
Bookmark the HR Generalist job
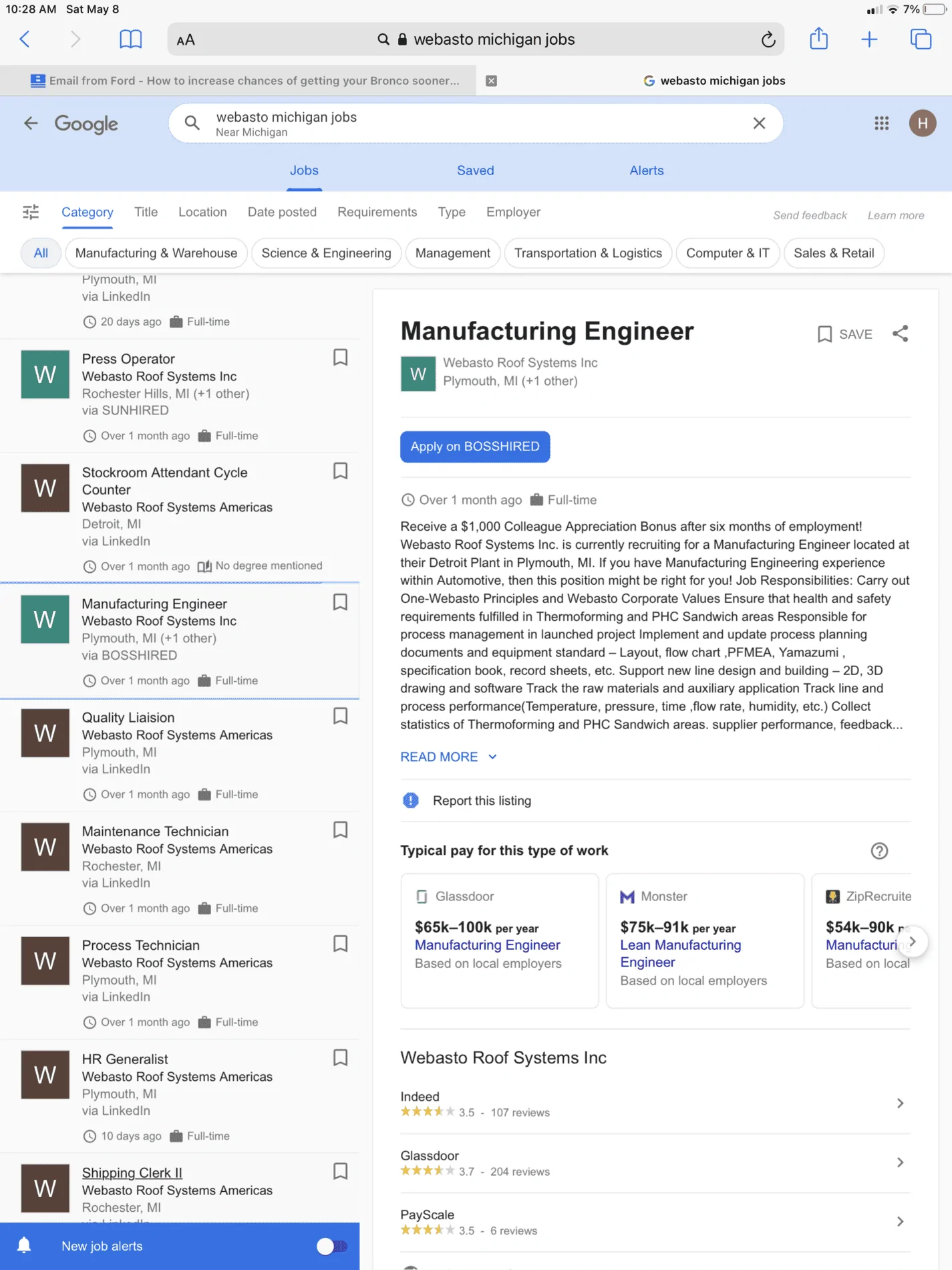(x=341, y=1057)
